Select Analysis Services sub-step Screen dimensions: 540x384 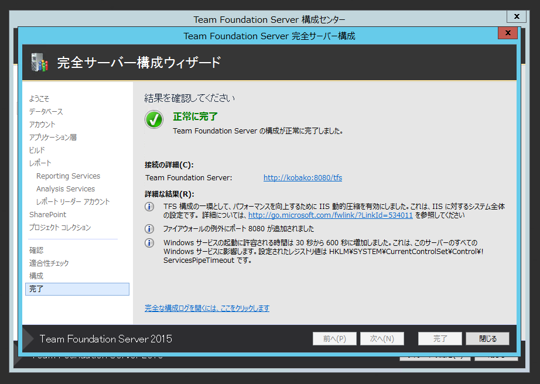pyautogui.click(x=65, y=189)
